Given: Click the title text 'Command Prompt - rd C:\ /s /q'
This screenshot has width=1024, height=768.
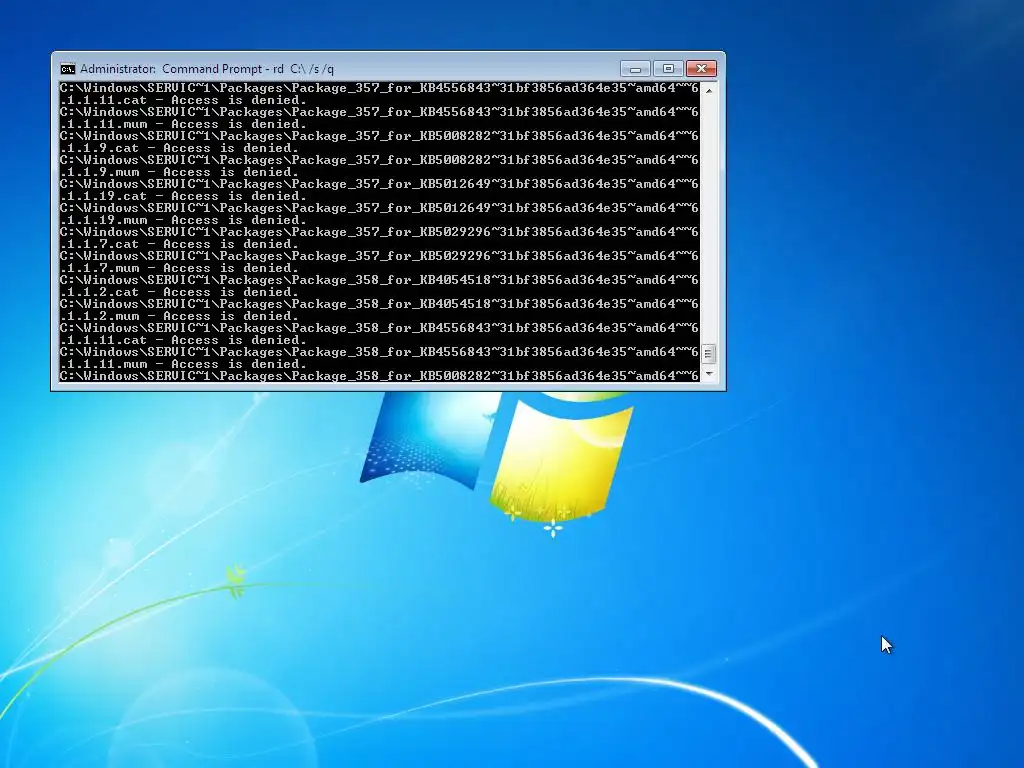Looking at the screenshot, I should pyautogui.click(x=248, y=69).
